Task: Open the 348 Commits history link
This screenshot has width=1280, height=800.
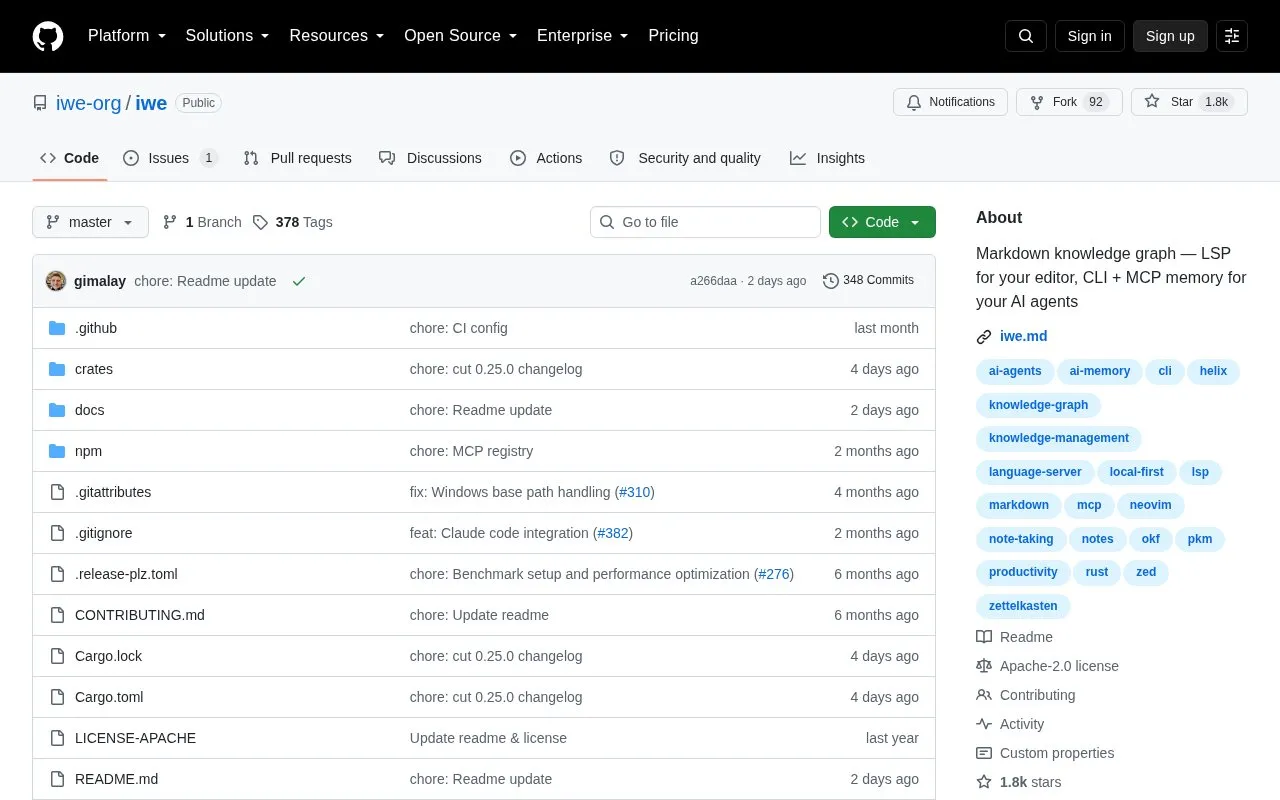Action: click(868, 281)
